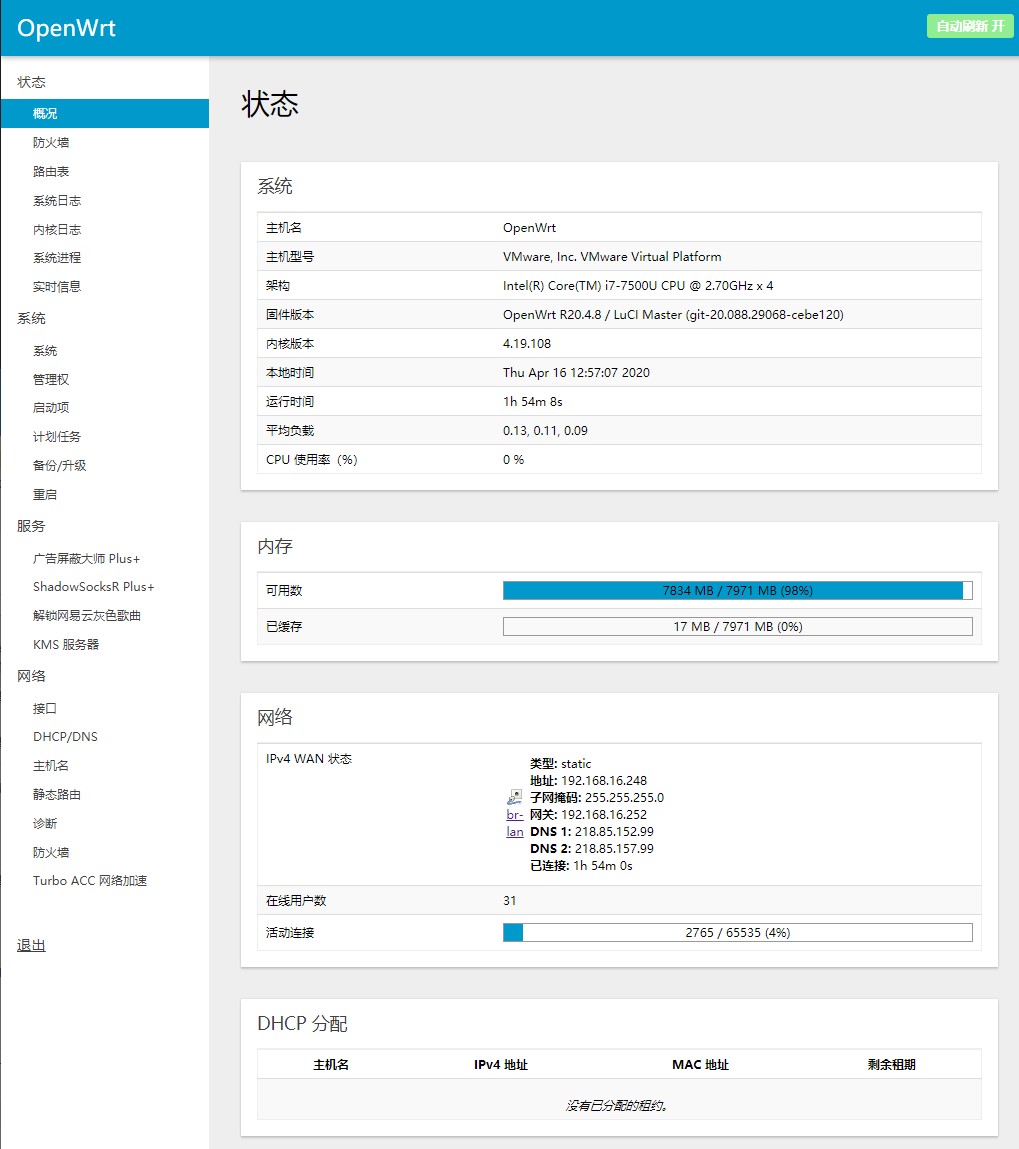Open 防火墙 under the 网络 section

point(51,852)
